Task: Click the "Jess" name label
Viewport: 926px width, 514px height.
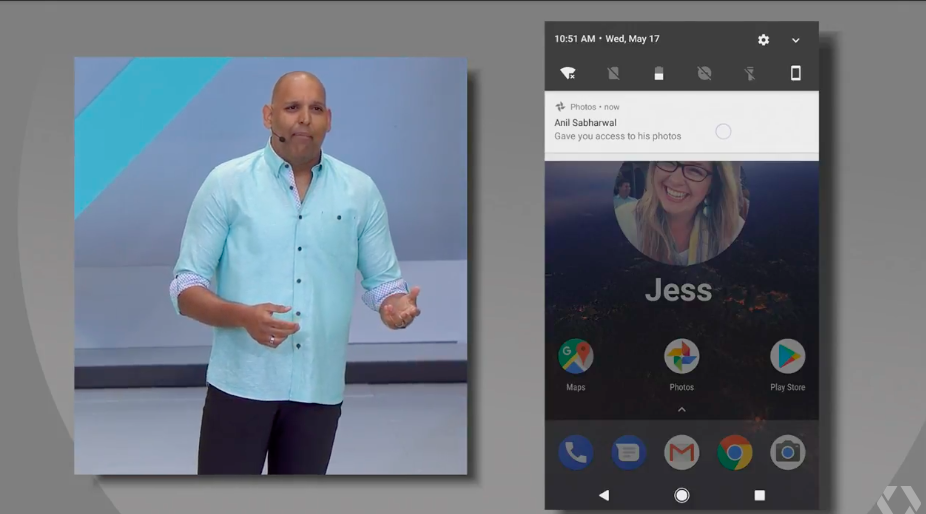Action: coord(679,290)
